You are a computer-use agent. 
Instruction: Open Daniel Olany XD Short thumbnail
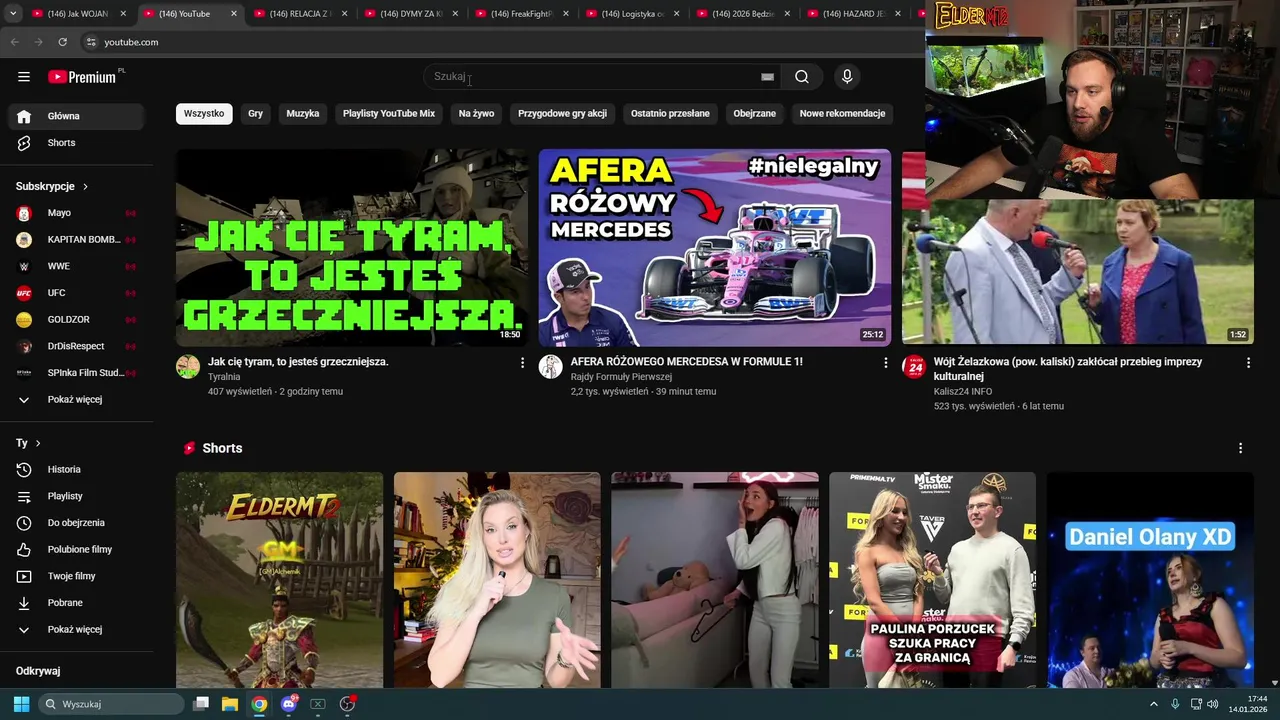[x=1150, y=580]
